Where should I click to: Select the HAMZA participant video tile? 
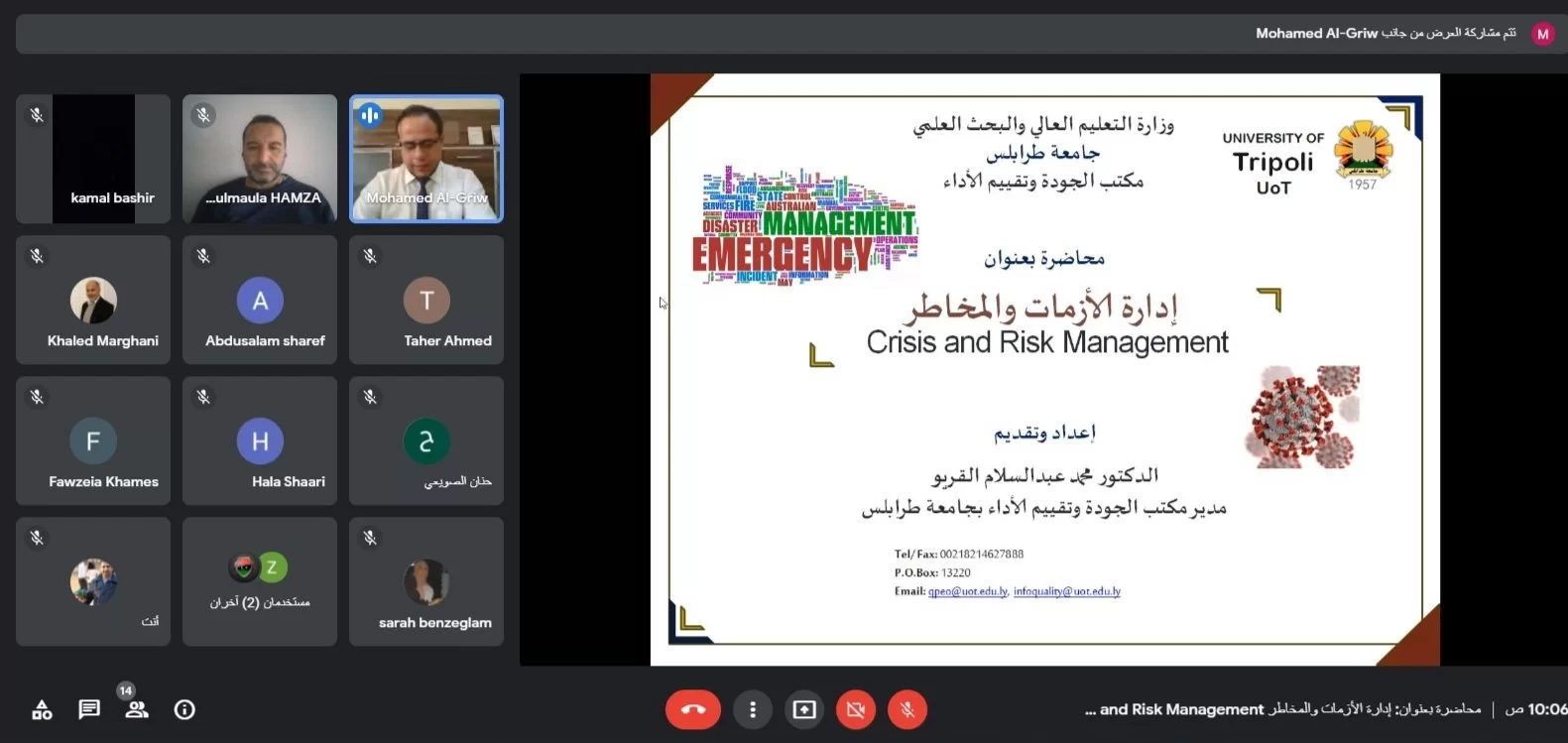pos(260,159)
